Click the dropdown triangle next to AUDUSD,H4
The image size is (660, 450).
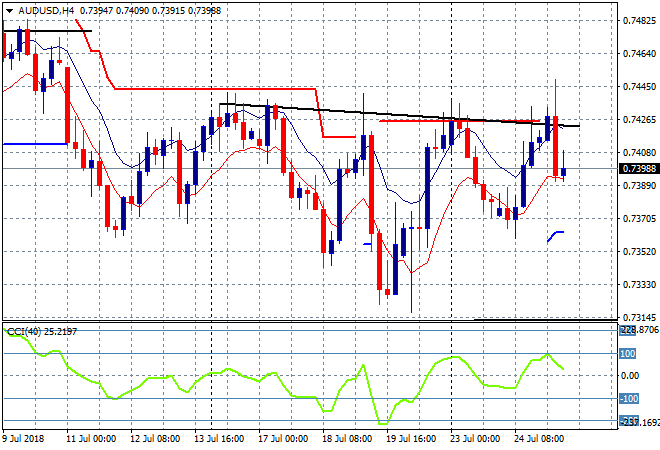click(9, 11)
